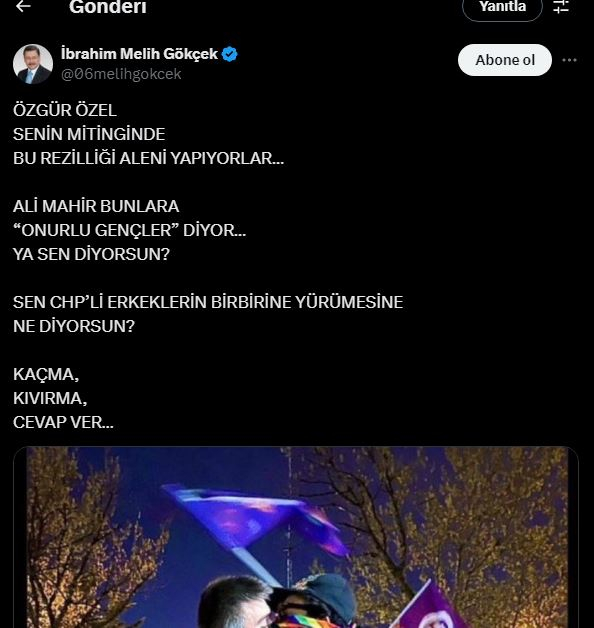Open the attached tweet photo
This screenshot has width=594, height=628.
pyautogui.click(x=296, y=537)
